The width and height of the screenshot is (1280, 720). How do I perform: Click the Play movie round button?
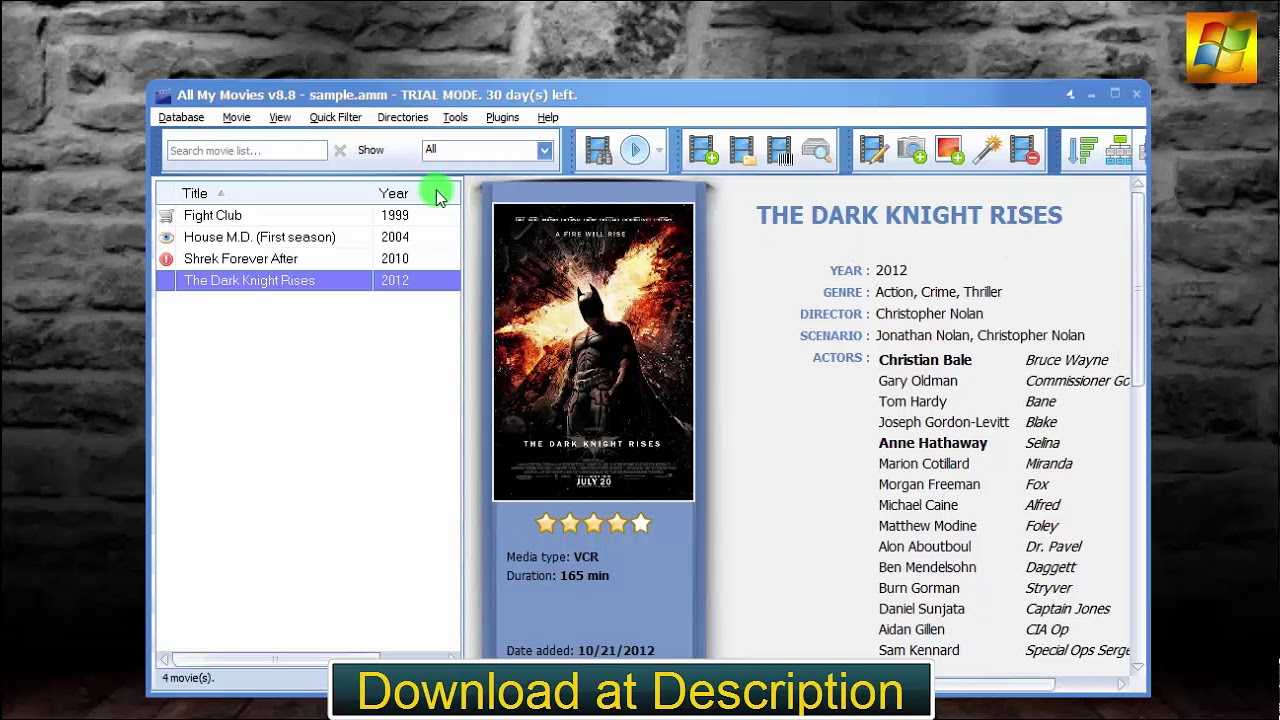(x=634, y=150)
